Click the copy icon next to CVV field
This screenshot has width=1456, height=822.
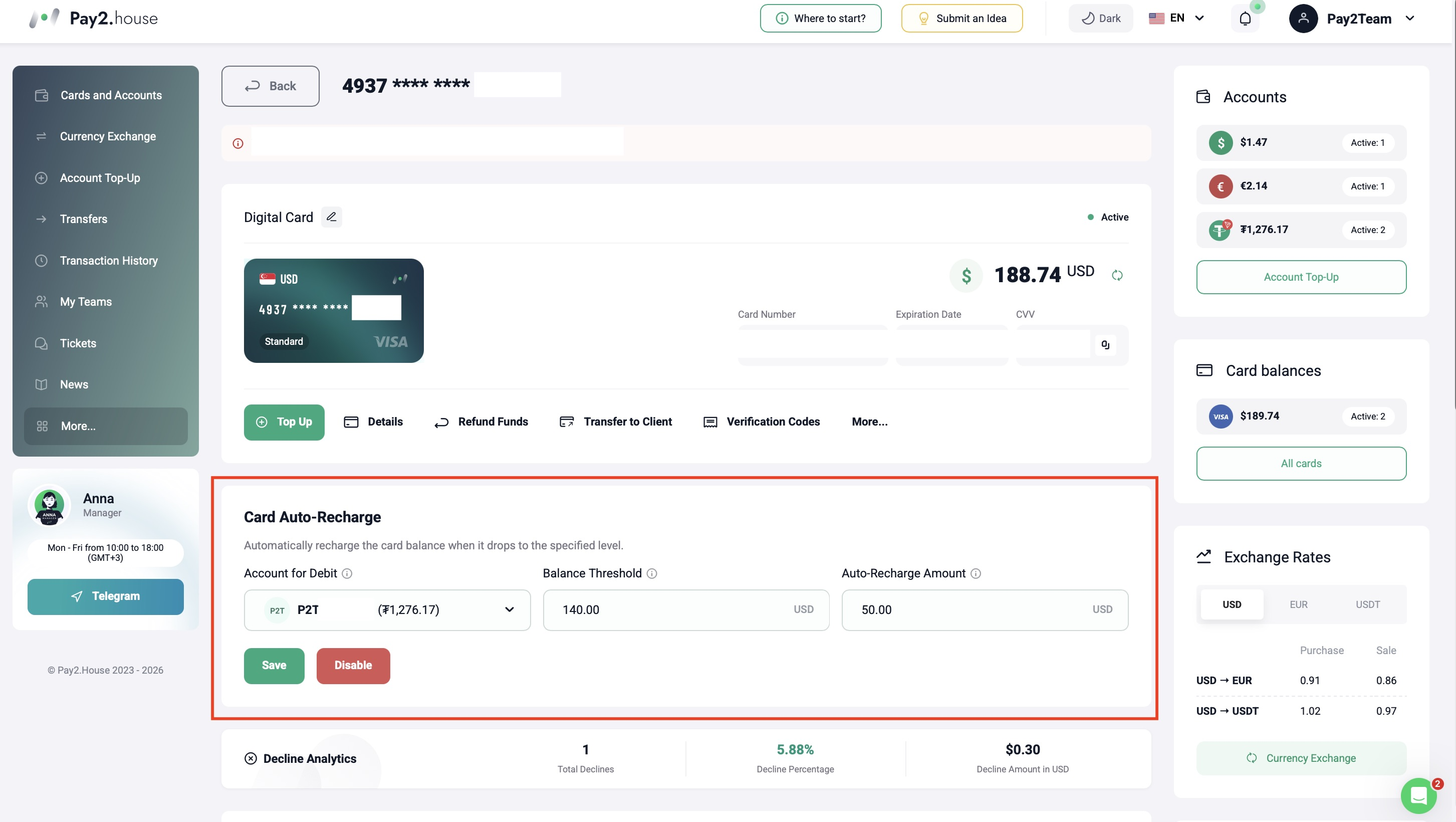pos(1105,344)
